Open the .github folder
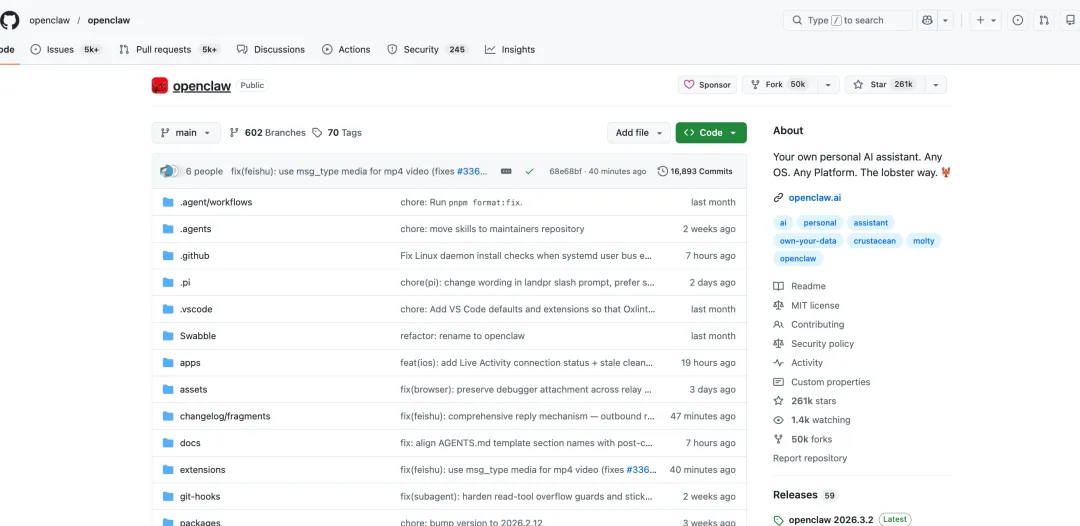 tap(194, 255)
